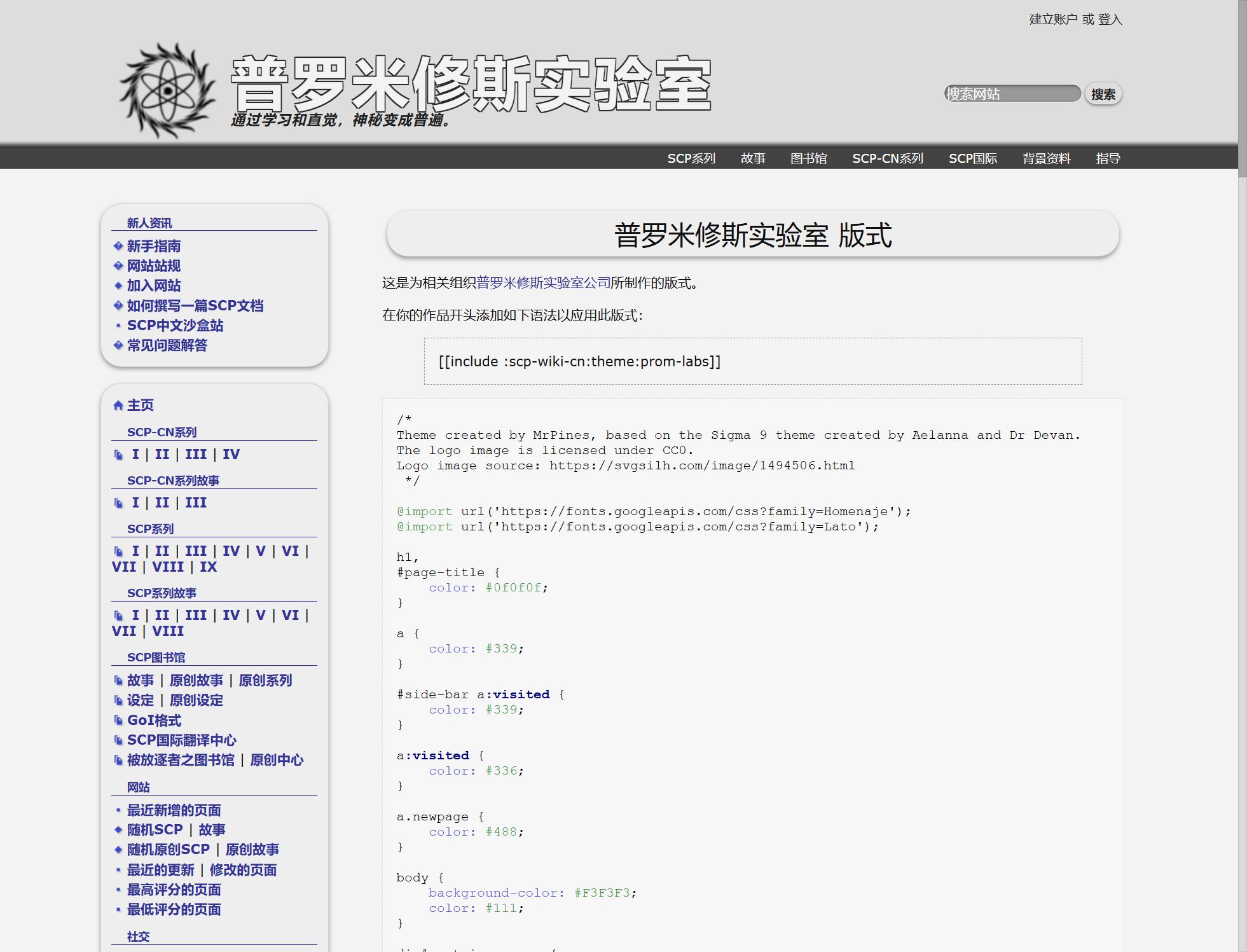This screenshot has height=952, width=1247.
Task: Click page icon next to SCP-CN series numerals
Action: [x=118, y=455]
